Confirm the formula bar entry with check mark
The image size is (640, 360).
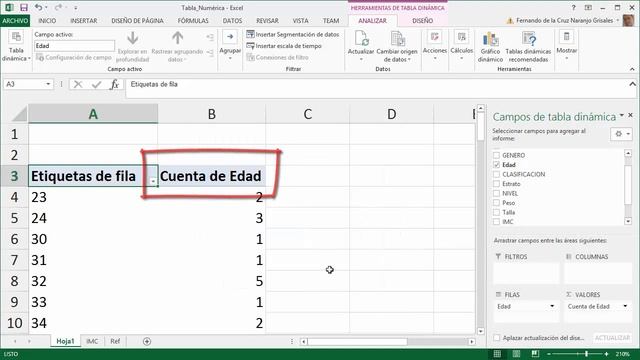coord(96,84)
